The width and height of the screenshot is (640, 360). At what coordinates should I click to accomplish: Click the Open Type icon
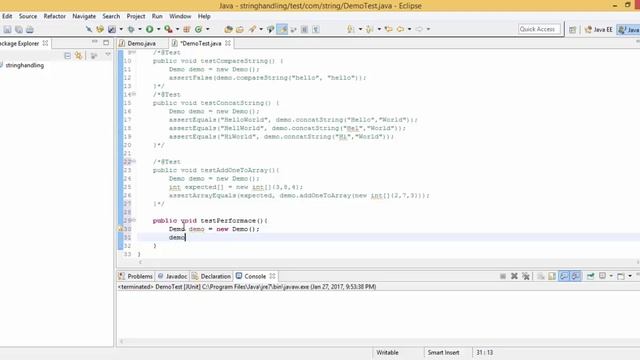click(x=228, y=29)
